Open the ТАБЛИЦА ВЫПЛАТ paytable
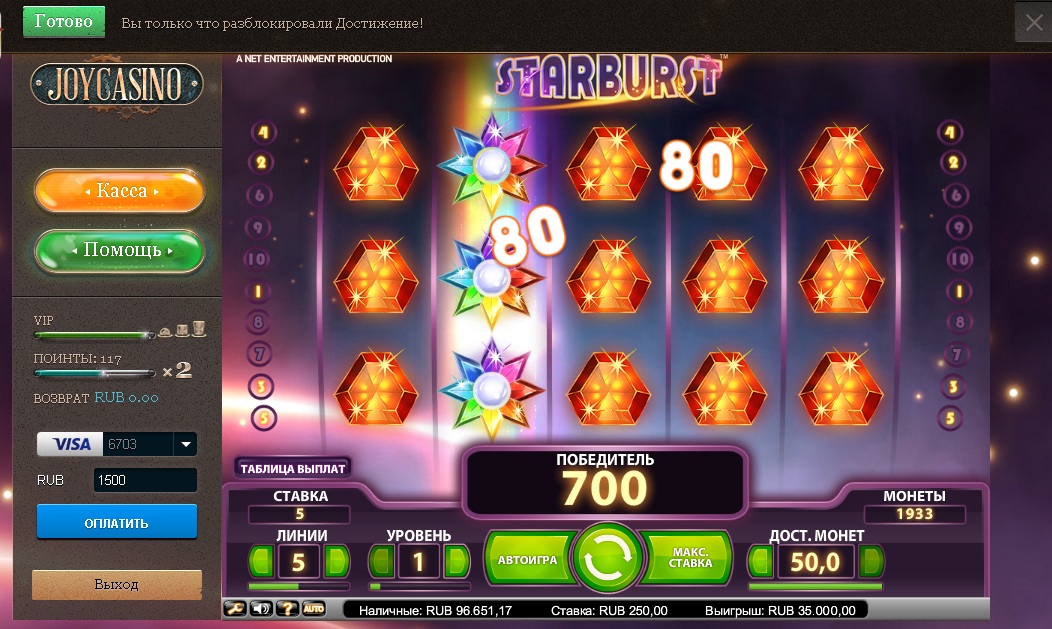 [x=293, y=469]
